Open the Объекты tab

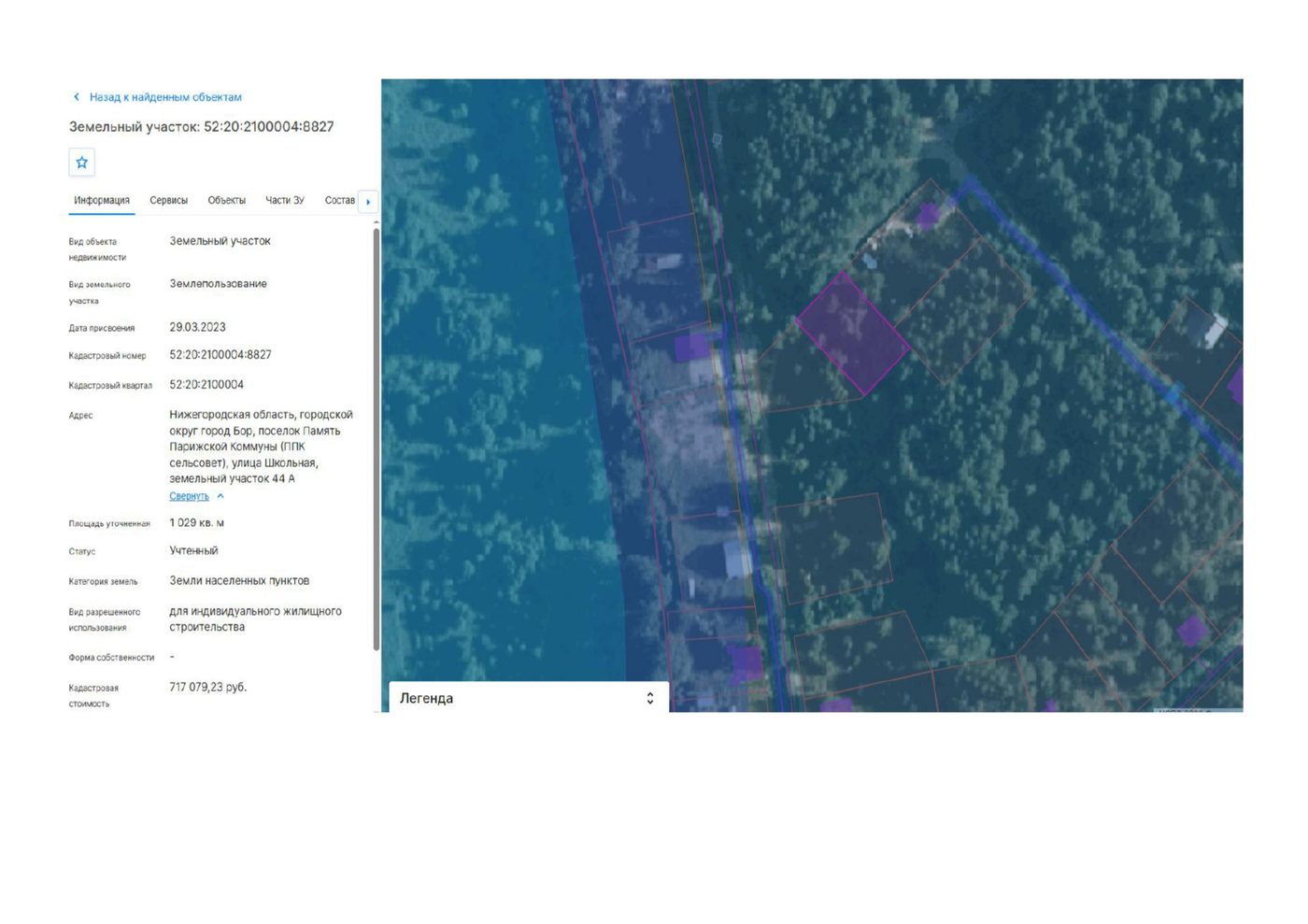(227, 201)
